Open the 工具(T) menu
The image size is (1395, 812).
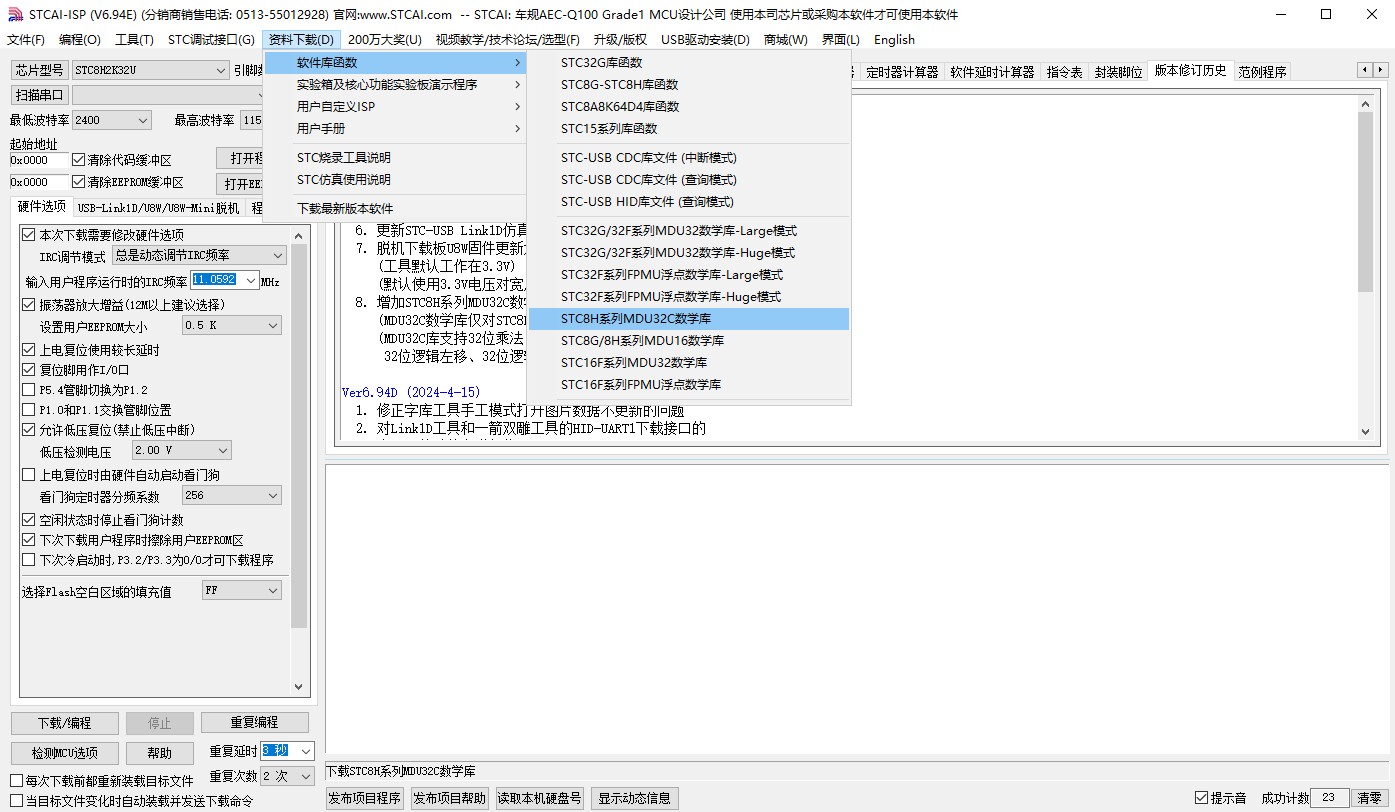tap(134, 40)
